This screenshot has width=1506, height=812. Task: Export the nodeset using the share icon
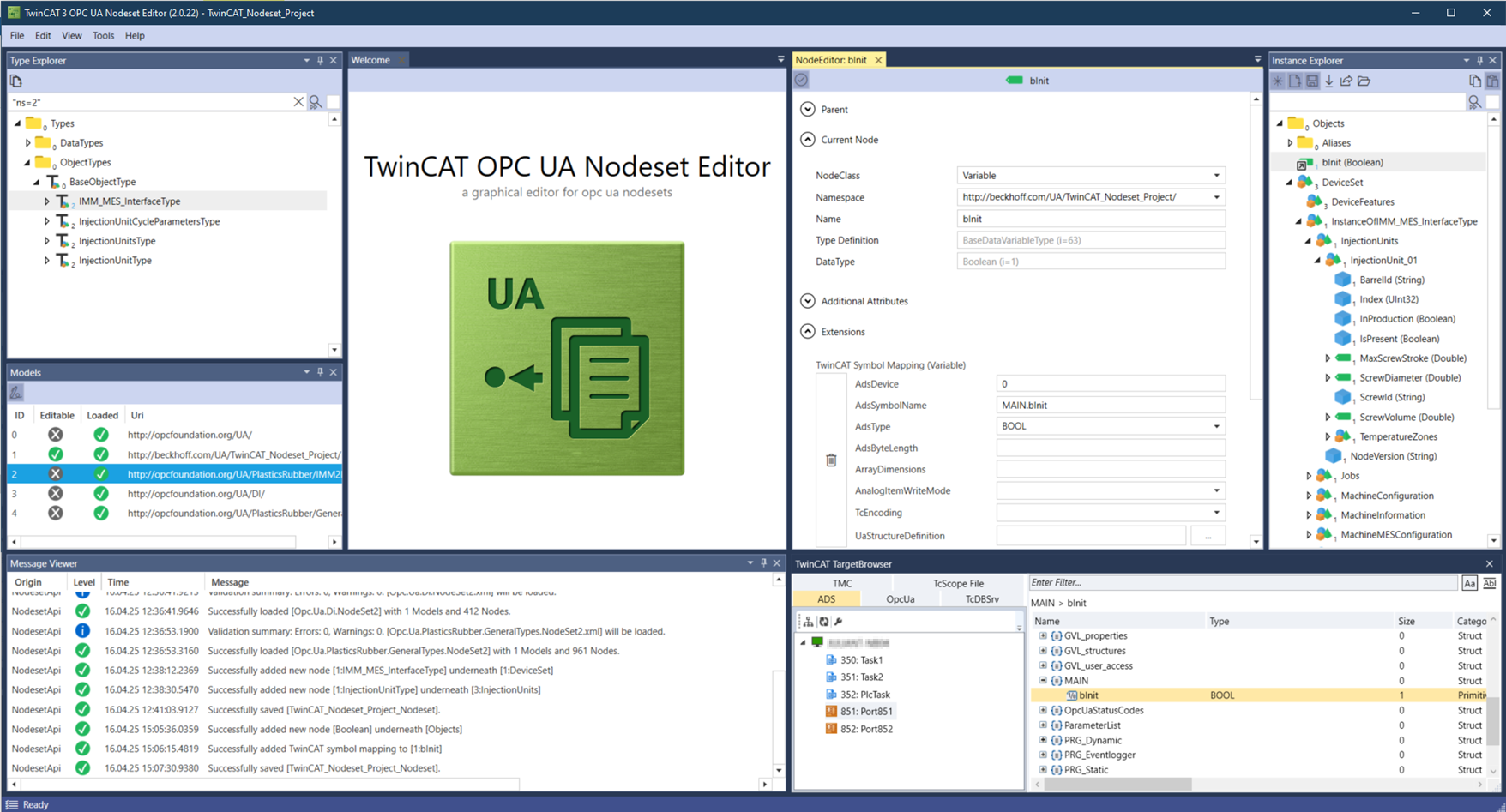(x=1347, y=81)
